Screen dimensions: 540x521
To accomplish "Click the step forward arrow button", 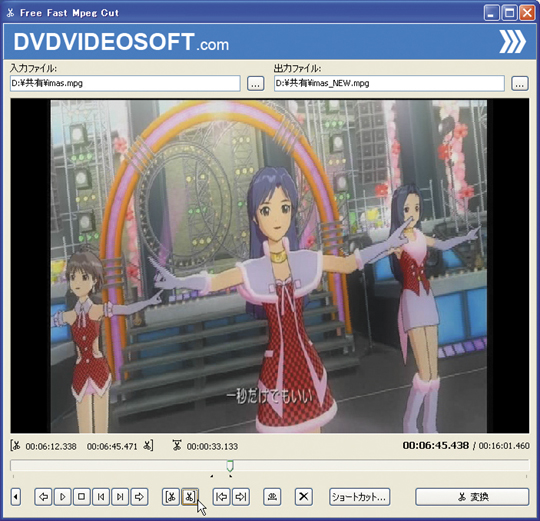I will click(x=139, y=497).
